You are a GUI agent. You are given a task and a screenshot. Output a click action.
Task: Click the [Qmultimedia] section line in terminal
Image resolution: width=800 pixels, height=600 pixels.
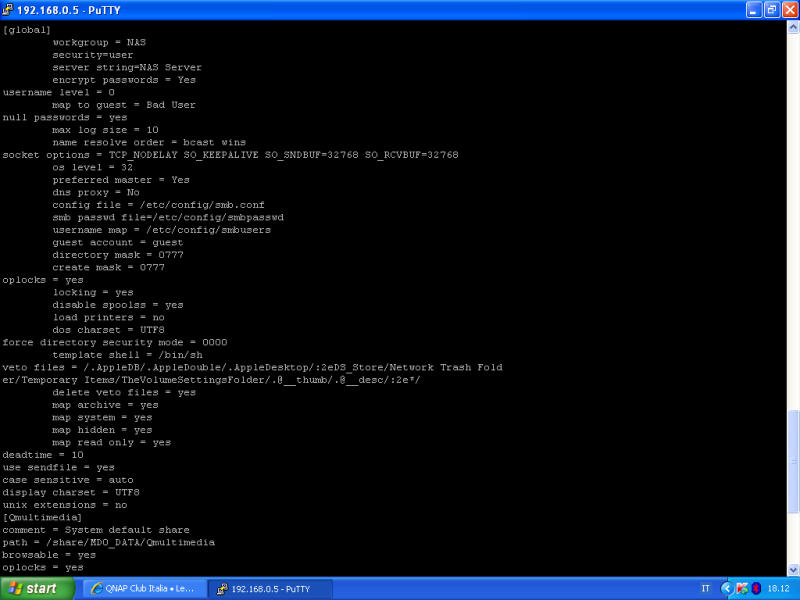click(x=42, y=517)
